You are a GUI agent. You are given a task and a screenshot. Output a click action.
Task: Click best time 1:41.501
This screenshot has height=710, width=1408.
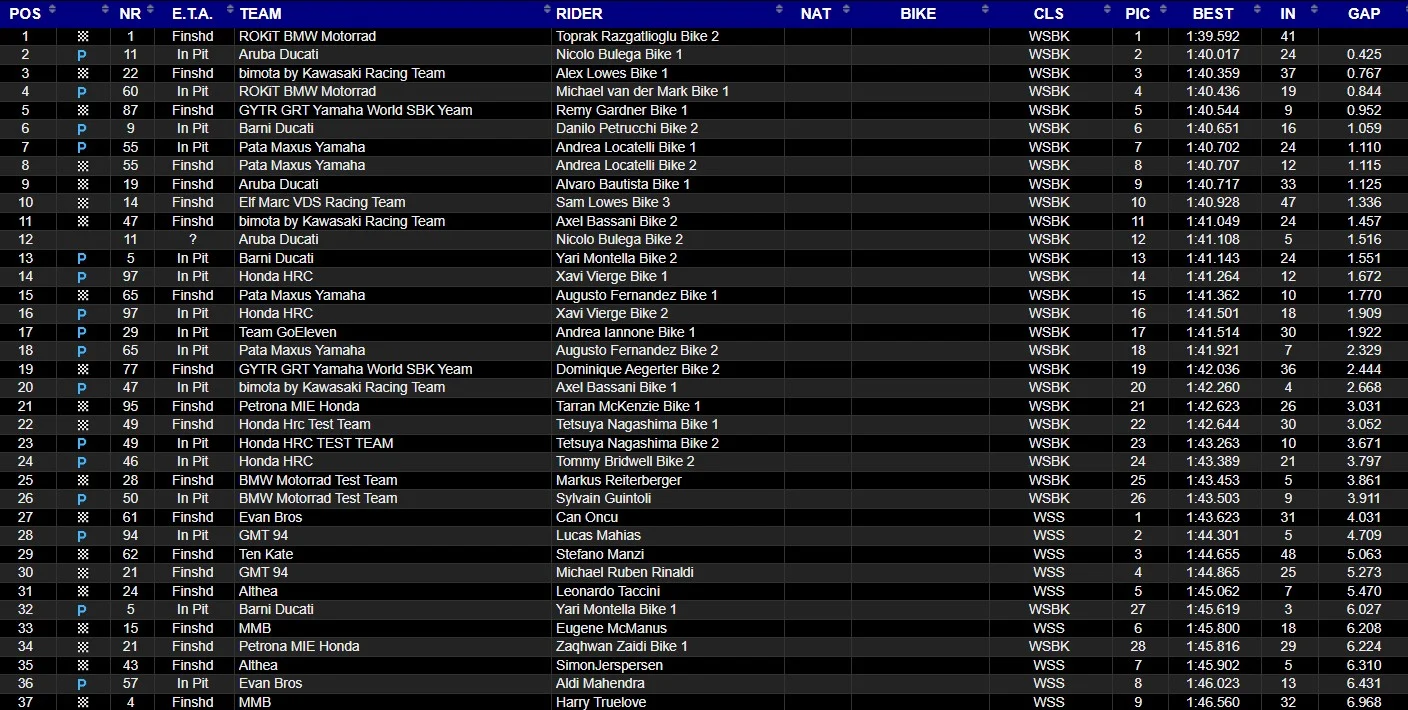[1213, 314]
